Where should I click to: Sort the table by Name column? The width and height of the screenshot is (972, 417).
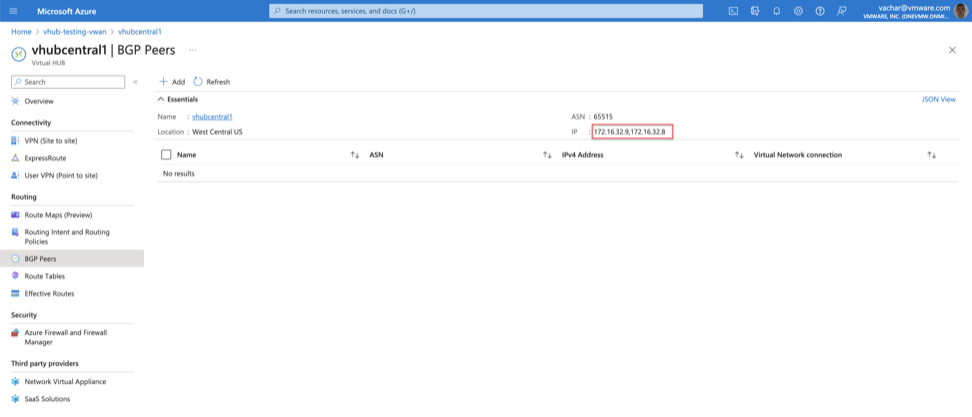(354, 155)
